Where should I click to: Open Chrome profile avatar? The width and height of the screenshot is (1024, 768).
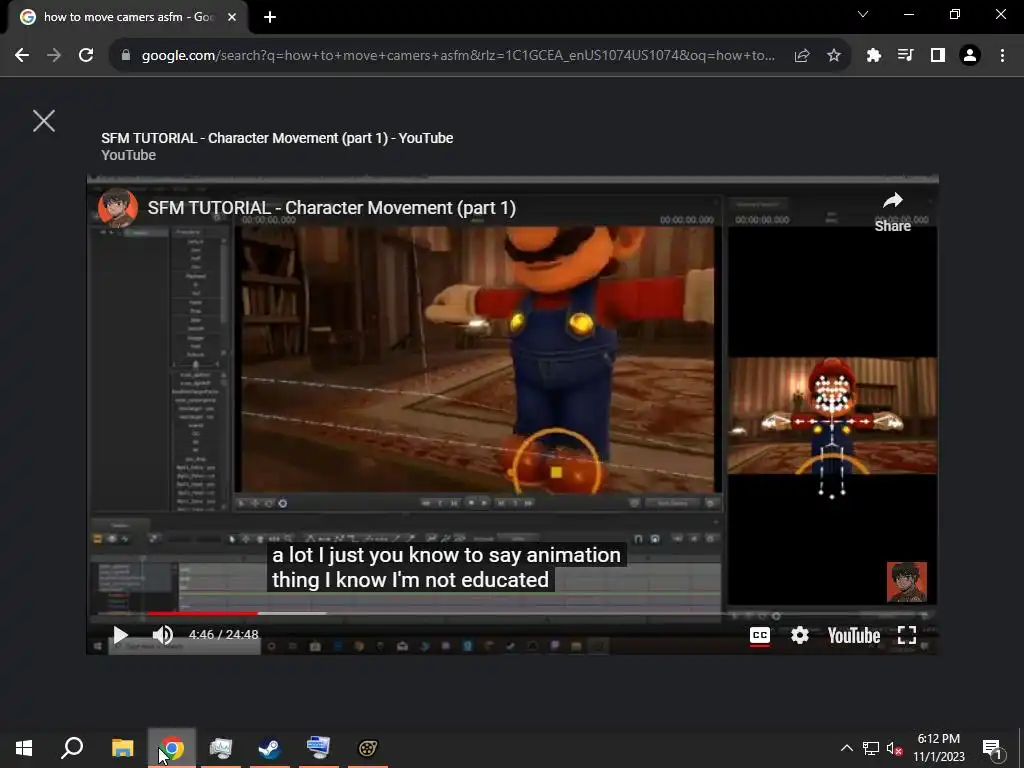pos(970,56)
